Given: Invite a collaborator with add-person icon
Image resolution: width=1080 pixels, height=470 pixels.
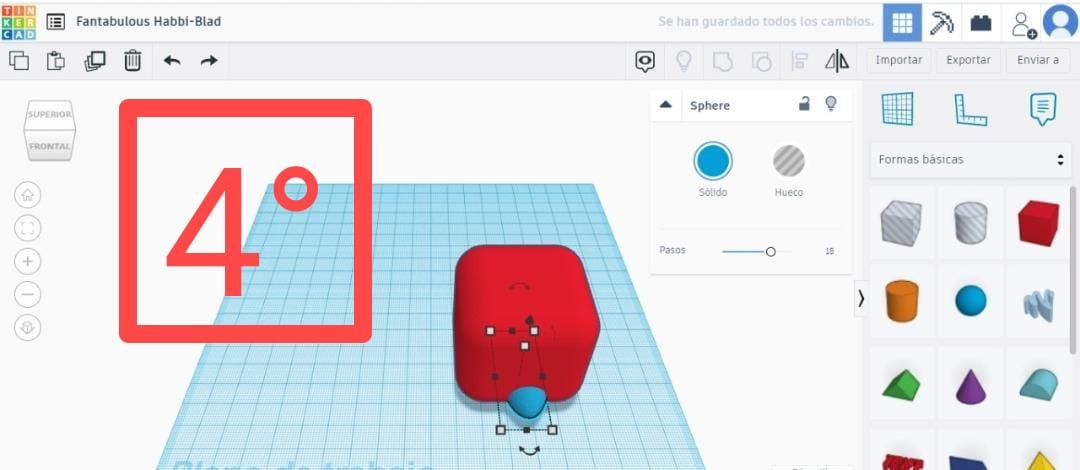Looking at the screenshot, I should coord(1023,23).
